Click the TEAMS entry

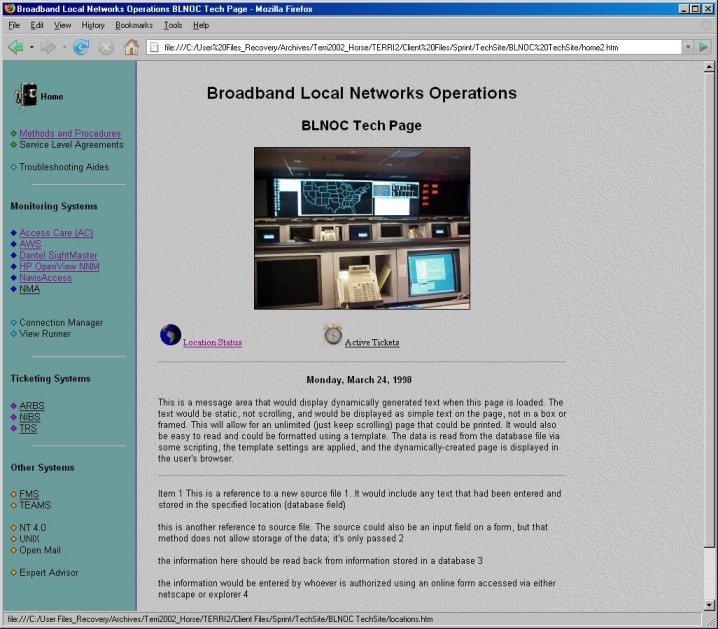tap(35, 505)
